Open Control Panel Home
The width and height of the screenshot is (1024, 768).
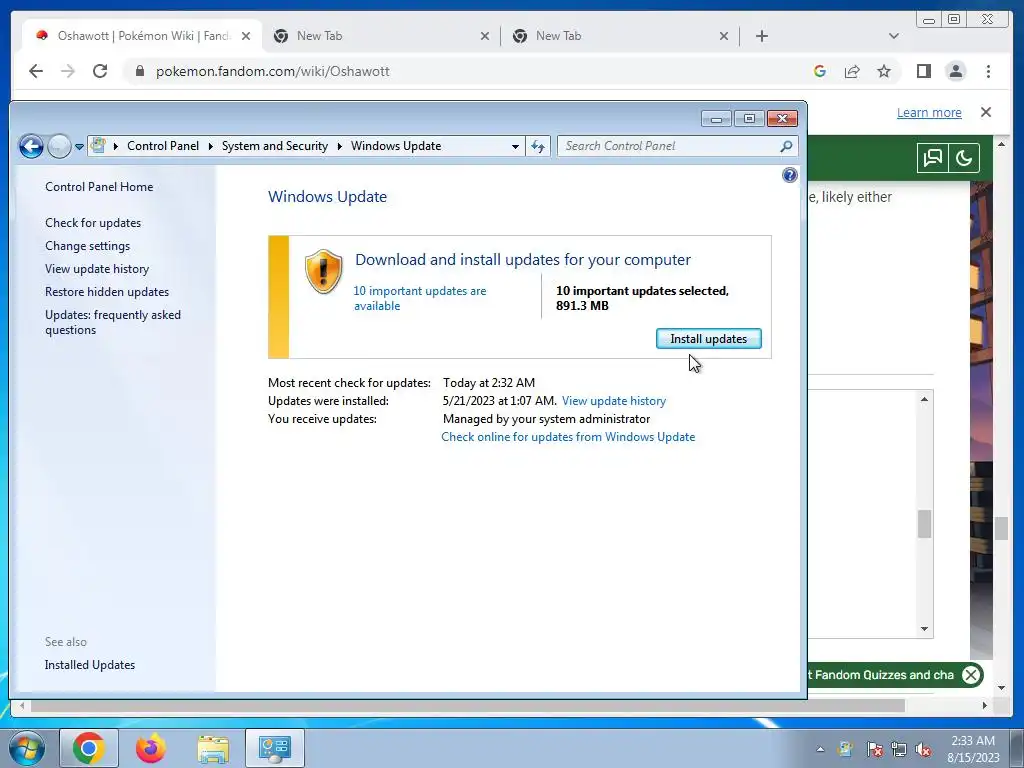tap(99, 187)
